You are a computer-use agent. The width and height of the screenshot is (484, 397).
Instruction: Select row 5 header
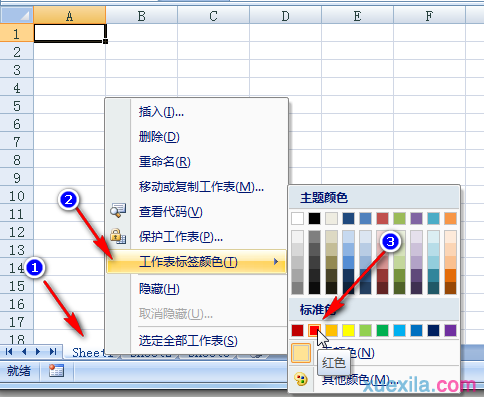click(x=17, y=106)
